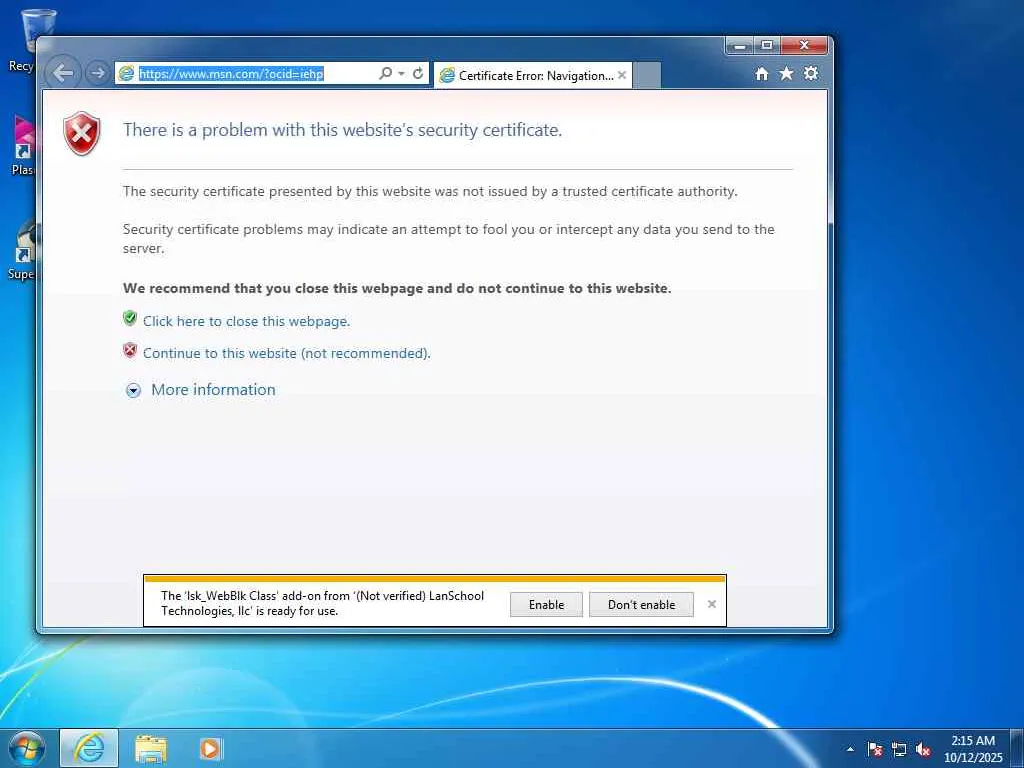Image resolution: width=1024 pixels, height=768 pixels.
Task: Show hidden tray icons arrow
Action: coord(850,749)
